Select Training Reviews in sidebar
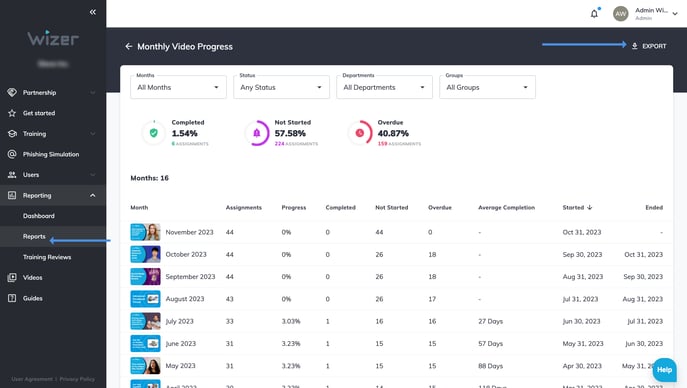This screenshot has width=687, height=388. pyautogui.click(x=47, y=257)
